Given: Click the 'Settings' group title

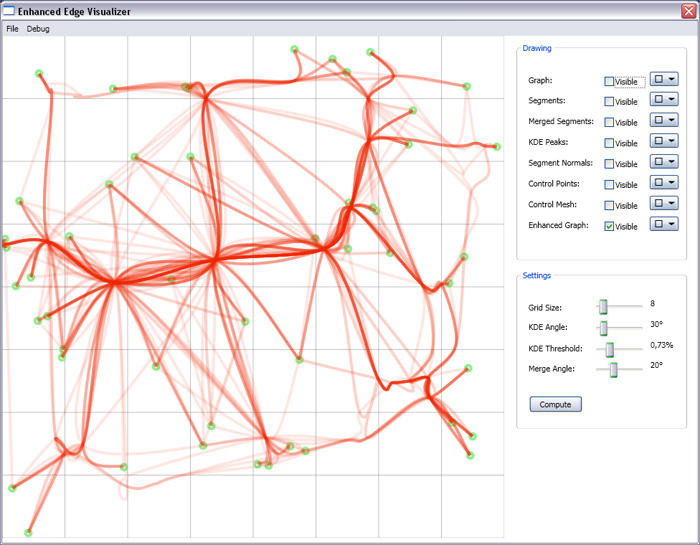Looking at the screenshot, I should 537,275.
